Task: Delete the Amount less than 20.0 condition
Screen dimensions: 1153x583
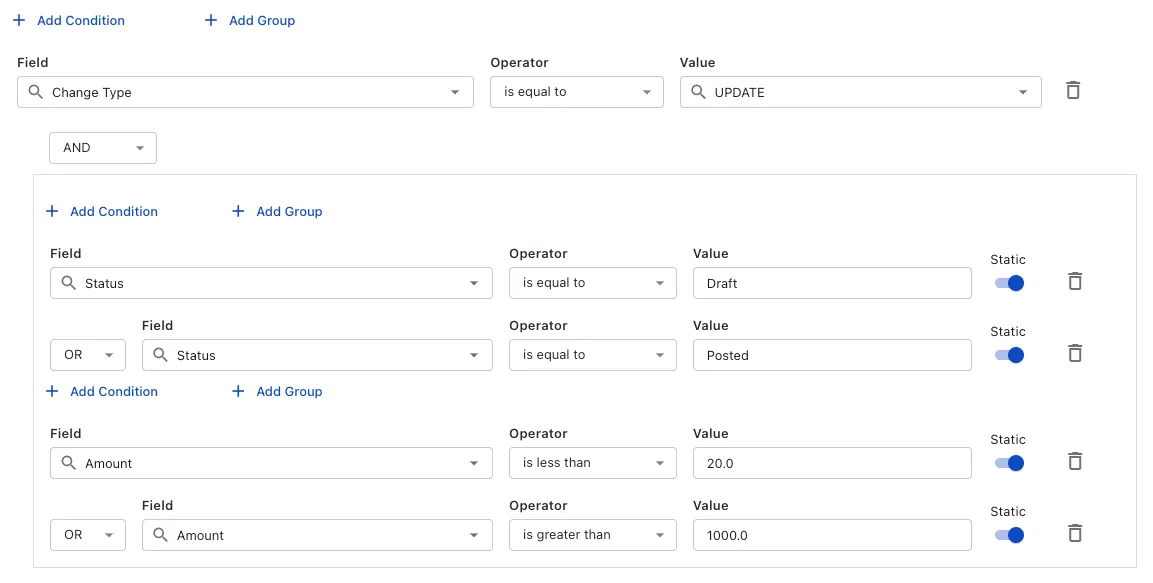Action: coord(1074,461)
